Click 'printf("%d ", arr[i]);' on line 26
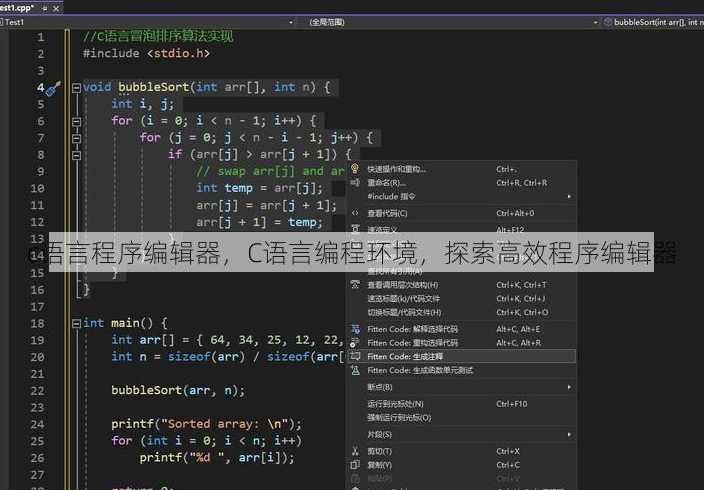 tap(217, 458)
